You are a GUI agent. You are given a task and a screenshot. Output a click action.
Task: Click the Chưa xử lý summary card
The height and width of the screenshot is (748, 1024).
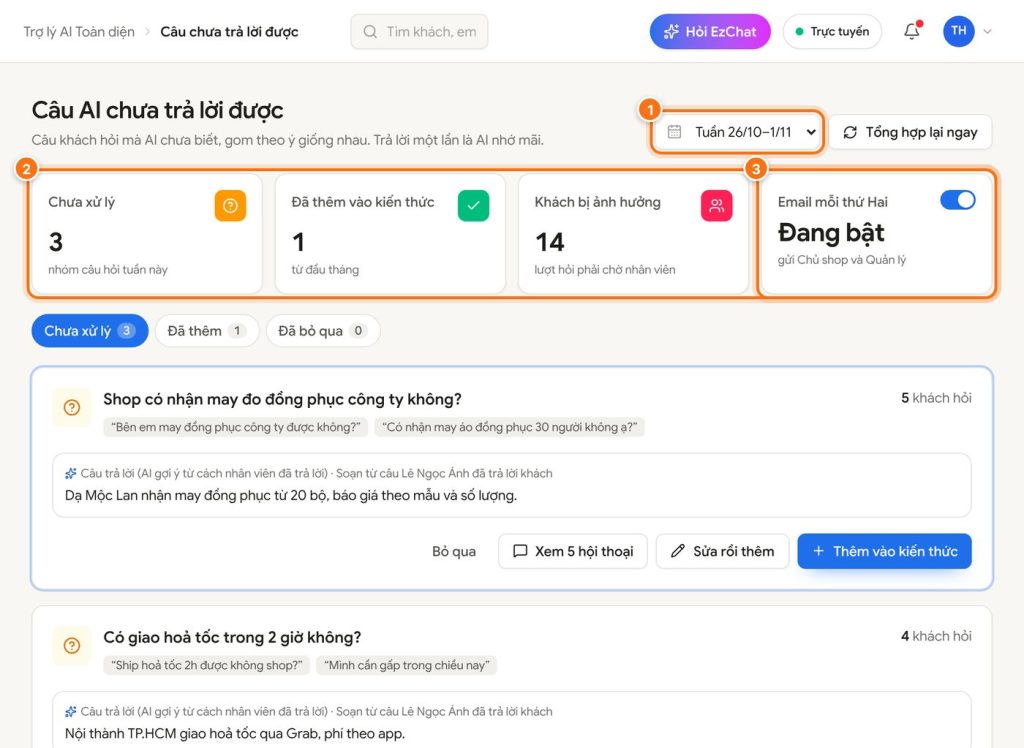click(146, 234)
